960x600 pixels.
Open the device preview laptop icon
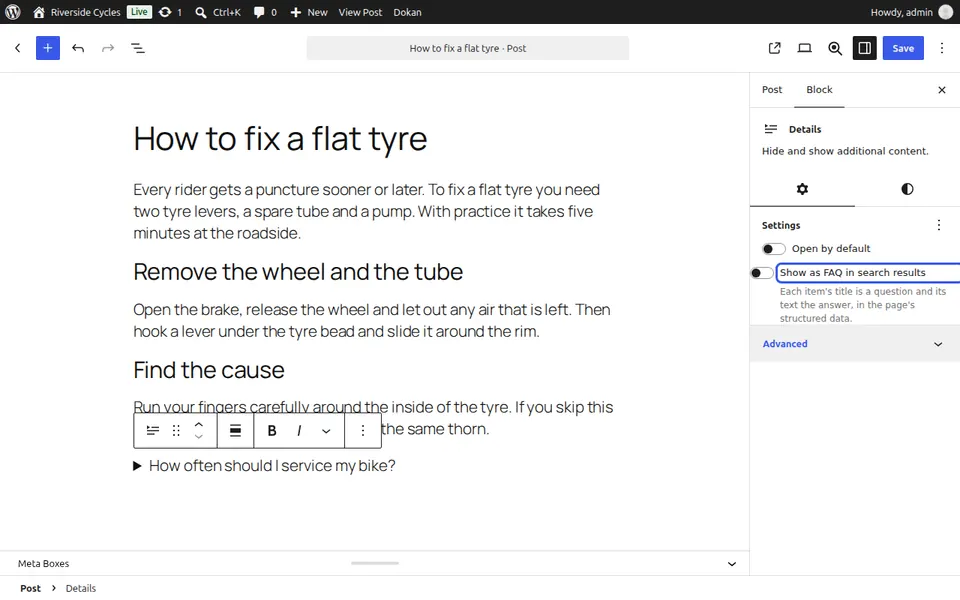(804, 48)
